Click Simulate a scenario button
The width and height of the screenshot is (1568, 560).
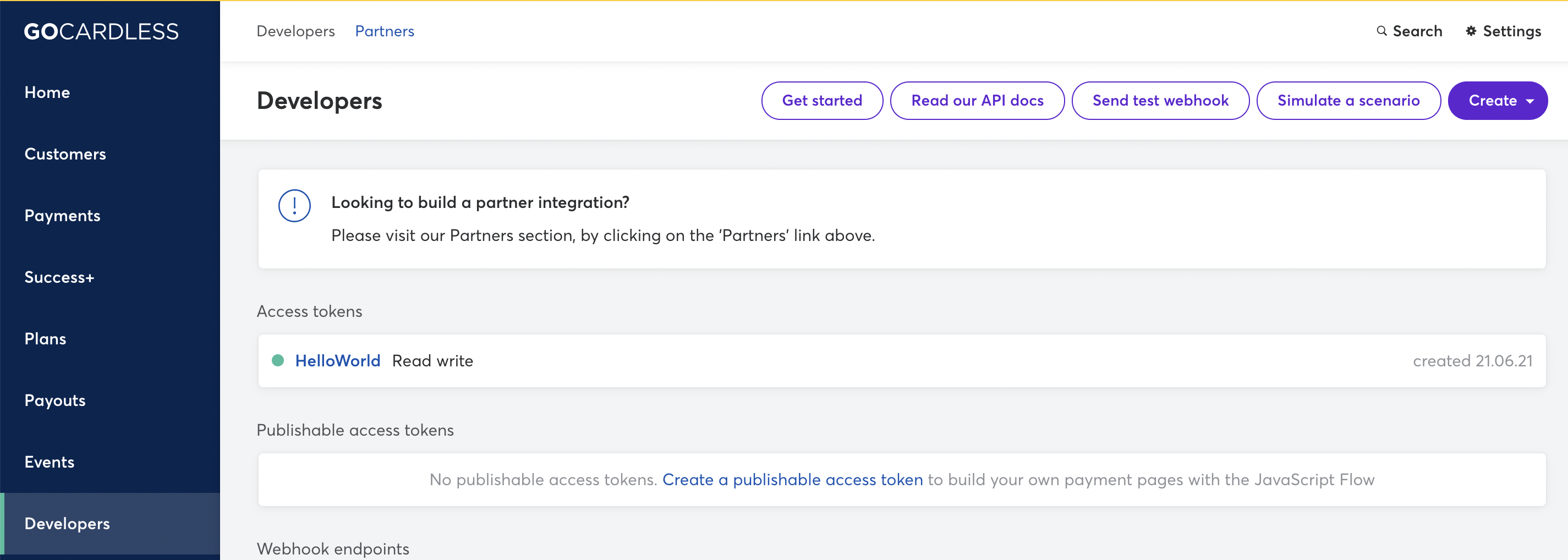tap(1347, 101)
